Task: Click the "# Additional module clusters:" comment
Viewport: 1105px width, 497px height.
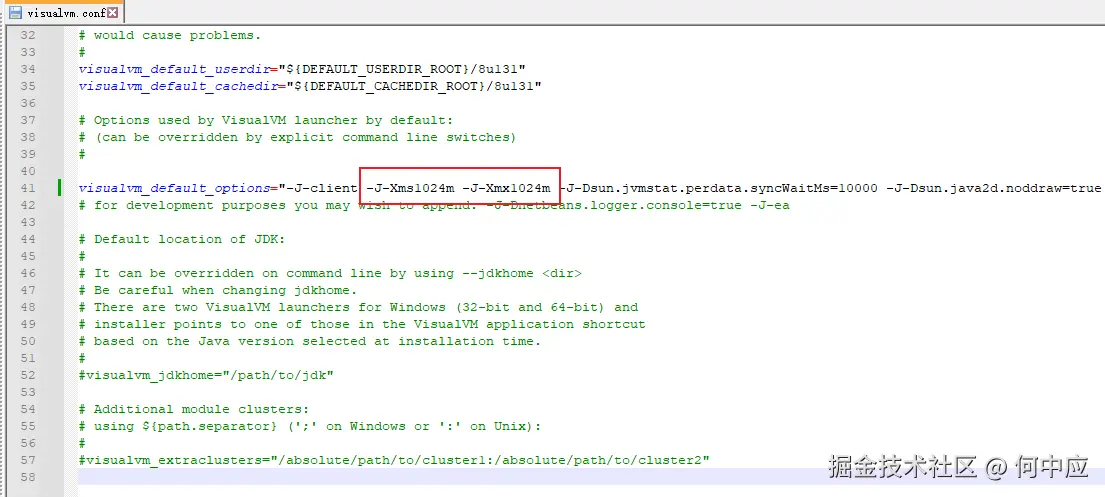Action: 194,409
